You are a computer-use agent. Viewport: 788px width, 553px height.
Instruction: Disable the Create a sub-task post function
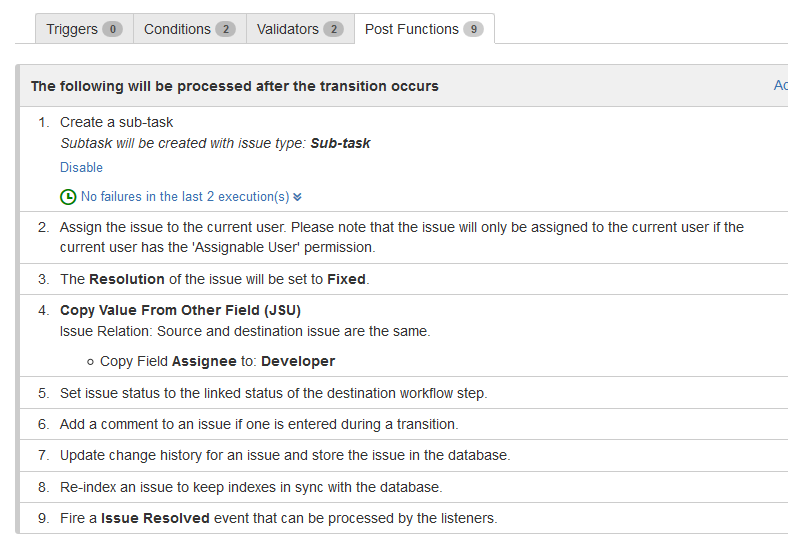[x=81, y=167]
